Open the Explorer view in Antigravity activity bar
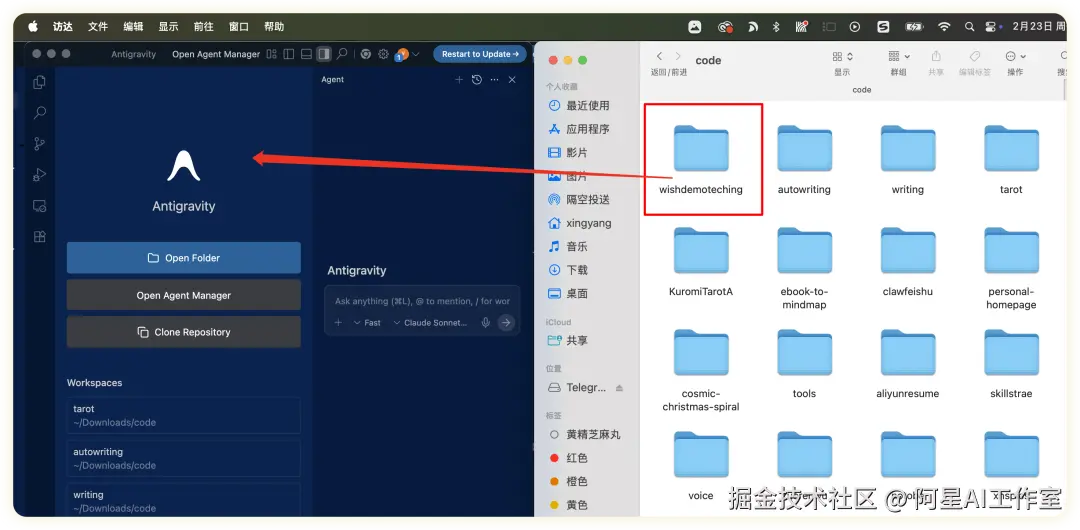1080x530 pixels. (x=39, y=82)
